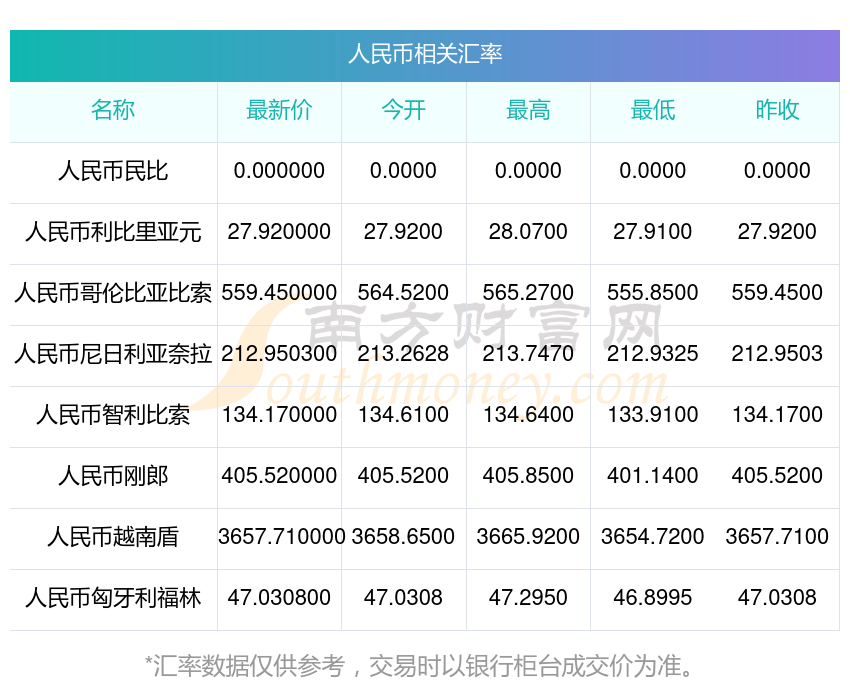The width and height of the screenshot is (850, 698).
Task: Click the 564.5200 opening value
Action: tap(403, 293)
